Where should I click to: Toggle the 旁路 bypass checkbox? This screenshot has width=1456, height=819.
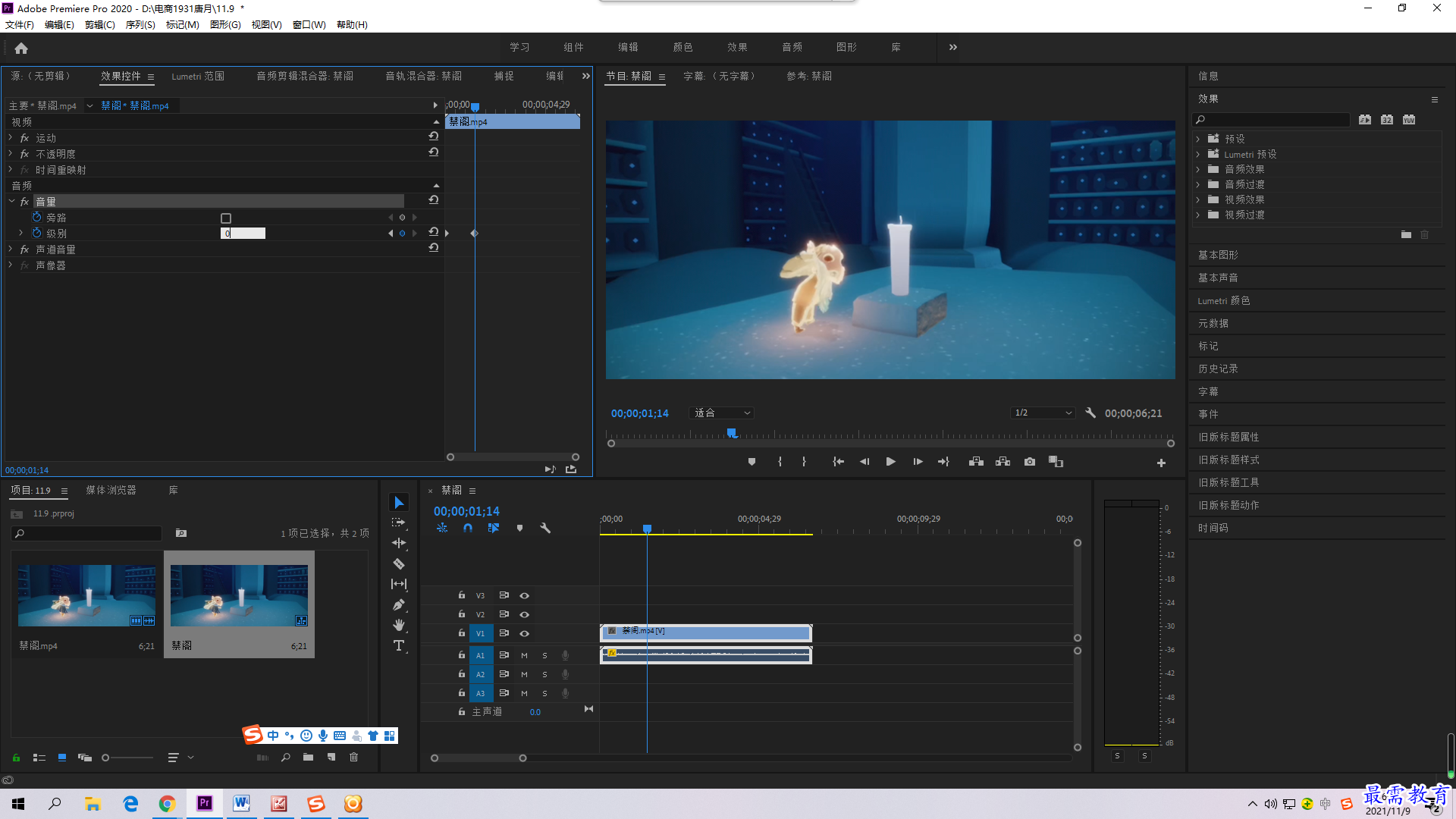226,218
